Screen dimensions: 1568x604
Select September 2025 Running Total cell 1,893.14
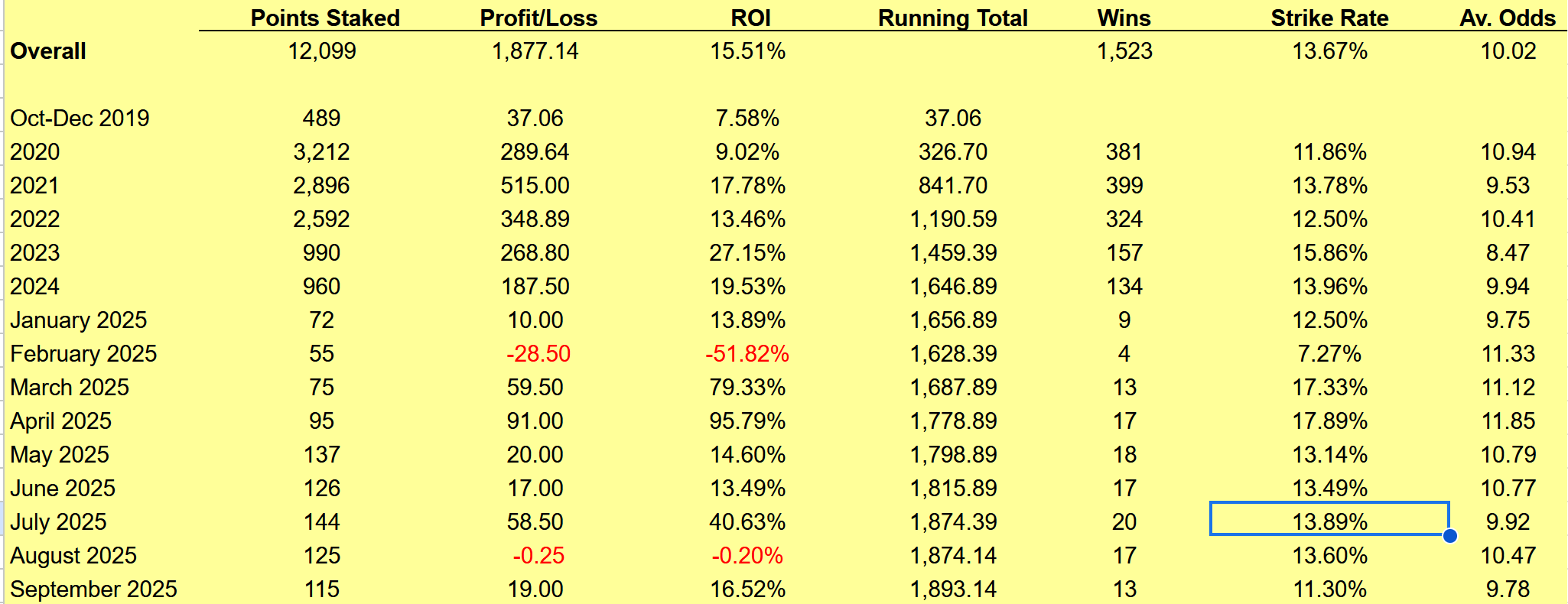tap(953, 589)
